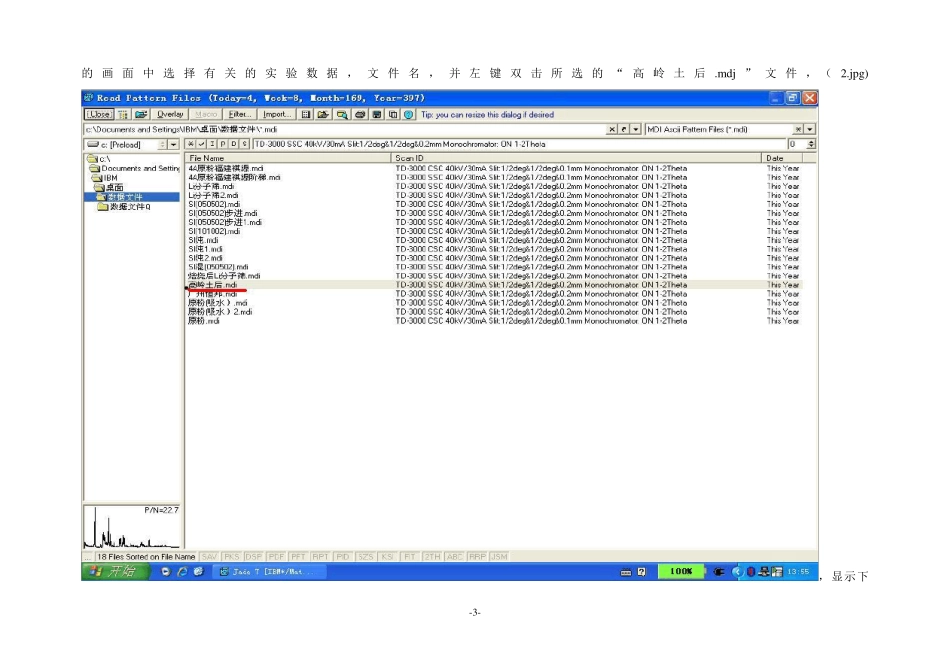Click the printer icon in toolbar
The width and height of the screenshot is (950, 672).
coord(359,115)
